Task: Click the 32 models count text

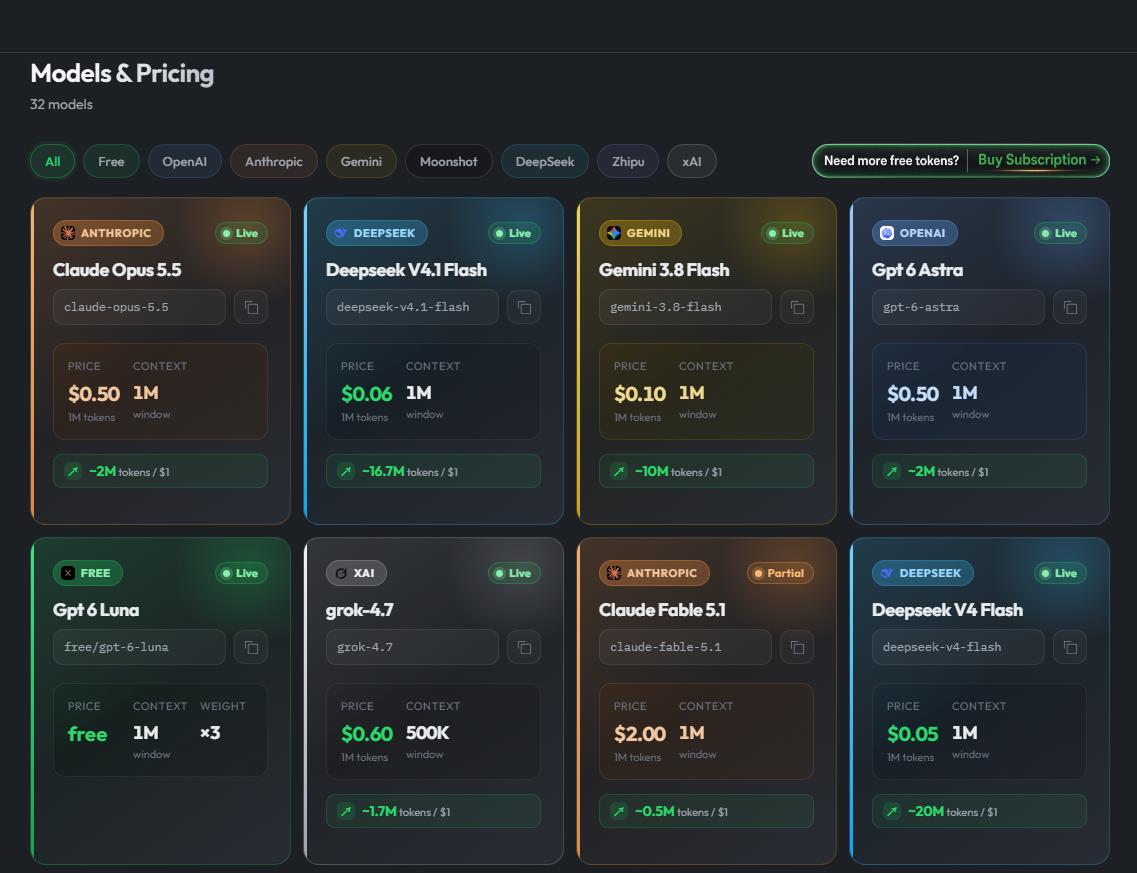Action: pos(61,104)
